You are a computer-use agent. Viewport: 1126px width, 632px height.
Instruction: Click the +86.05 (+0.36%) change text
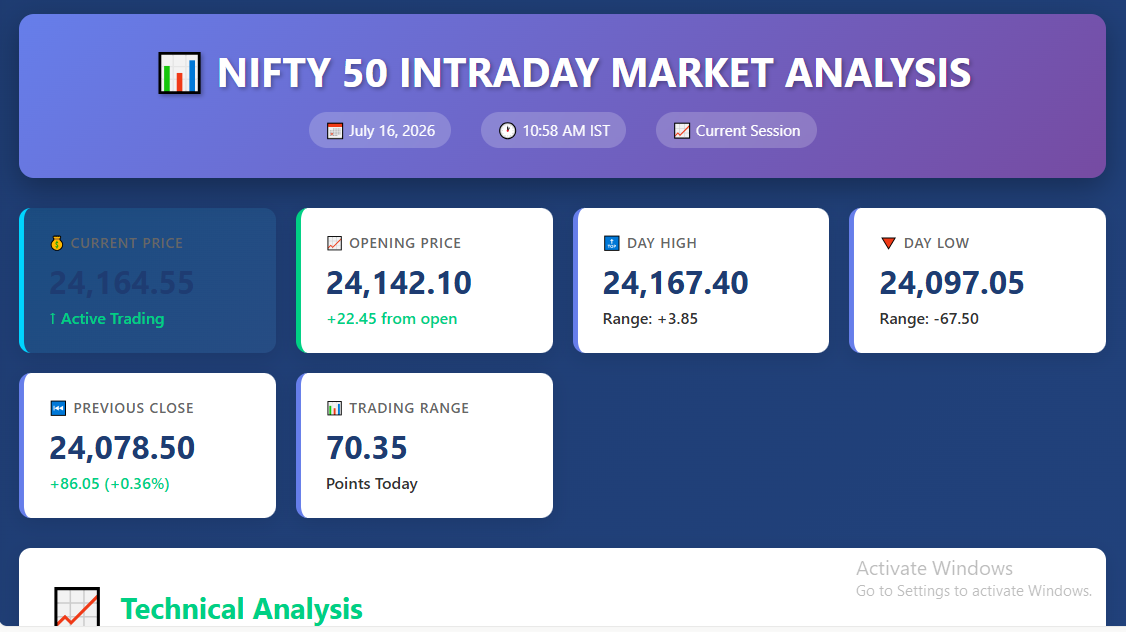(110, 483)
